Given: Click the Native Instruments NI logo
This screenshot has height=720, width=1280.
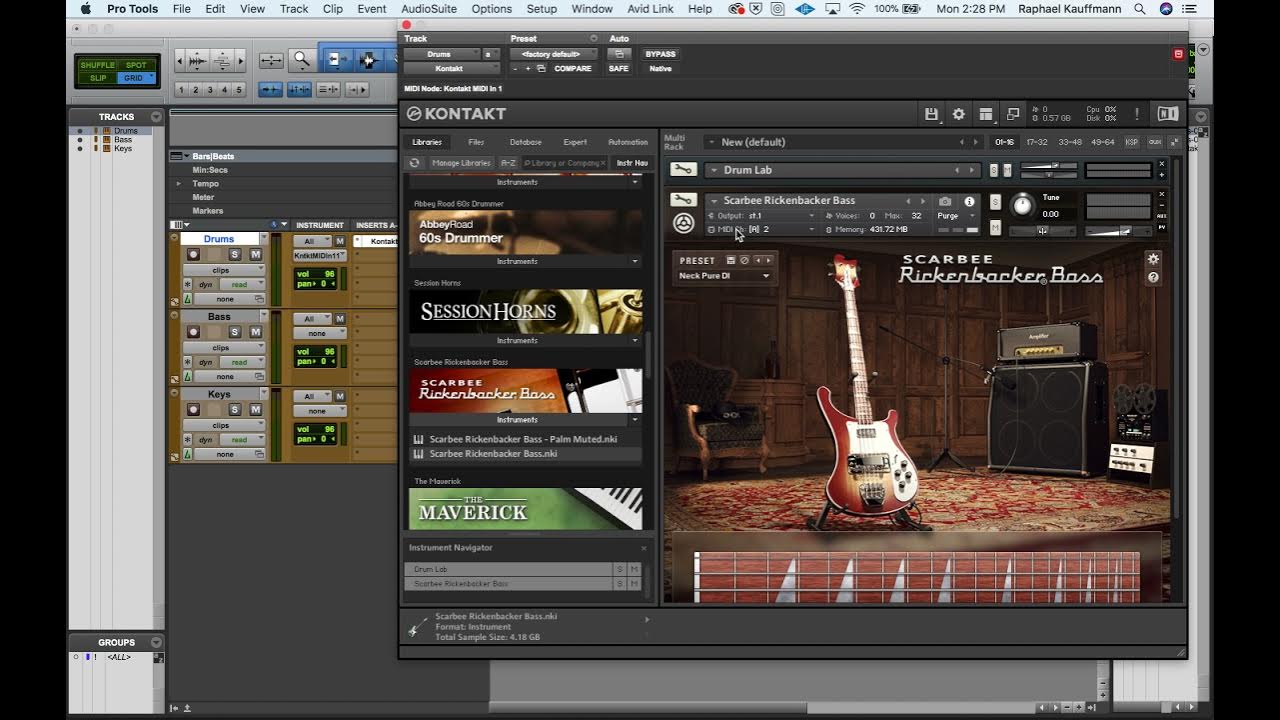Looking at the screenshot, I should click(1167, 114).
